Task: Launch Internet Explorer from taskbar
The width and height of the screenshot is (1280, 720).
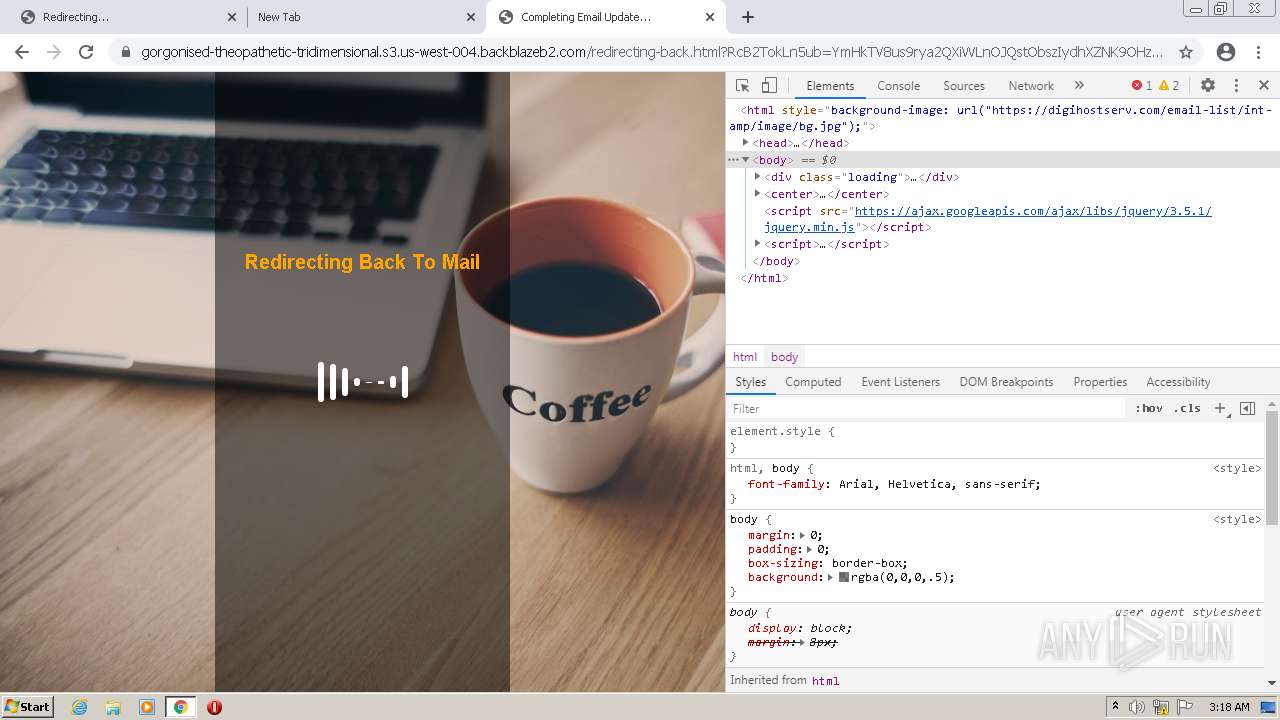Action: 79,707
